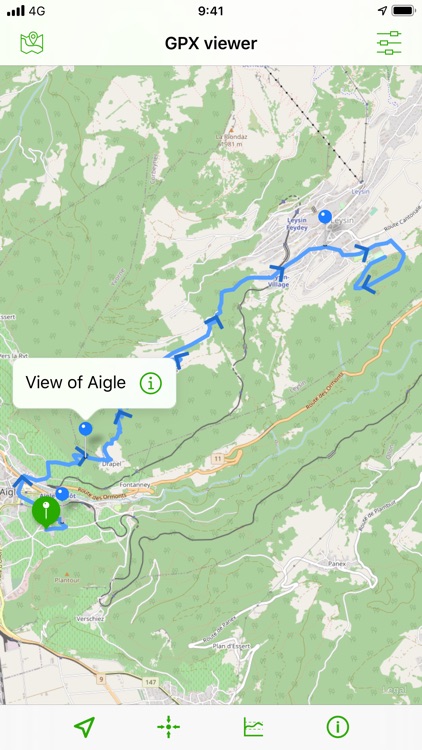This screenshot has width=422, height=750.
Task: Tap the GPX viewer title
Action: pos(211,44)
